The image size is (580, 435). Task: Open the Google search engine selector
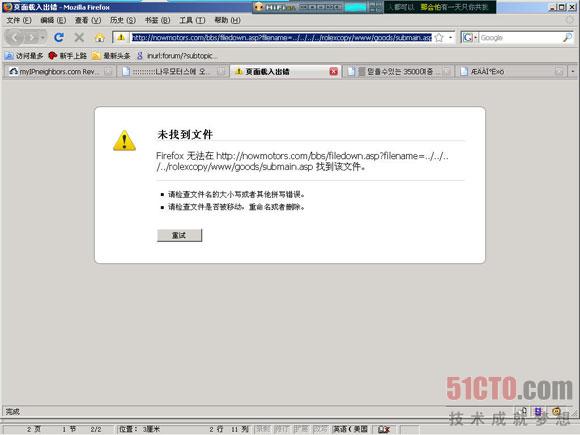click(470, 37)
